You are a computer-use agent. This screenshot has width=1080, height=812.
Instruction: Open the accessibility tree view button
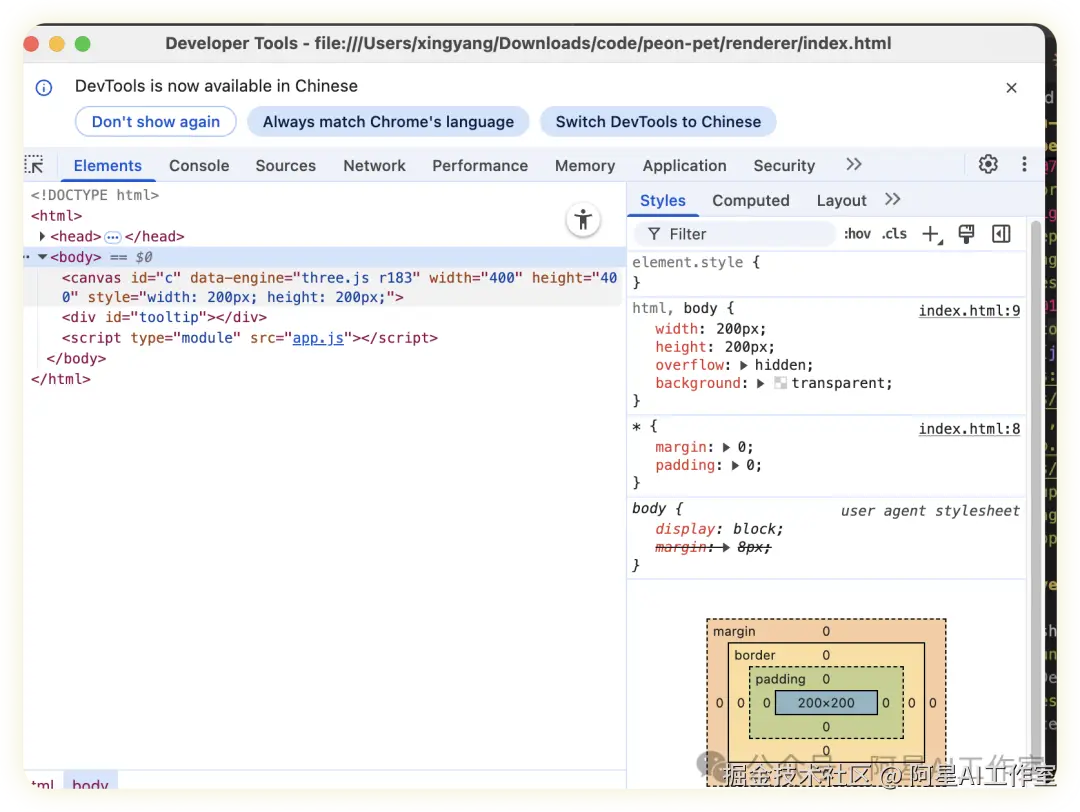[x=583, y=220]
